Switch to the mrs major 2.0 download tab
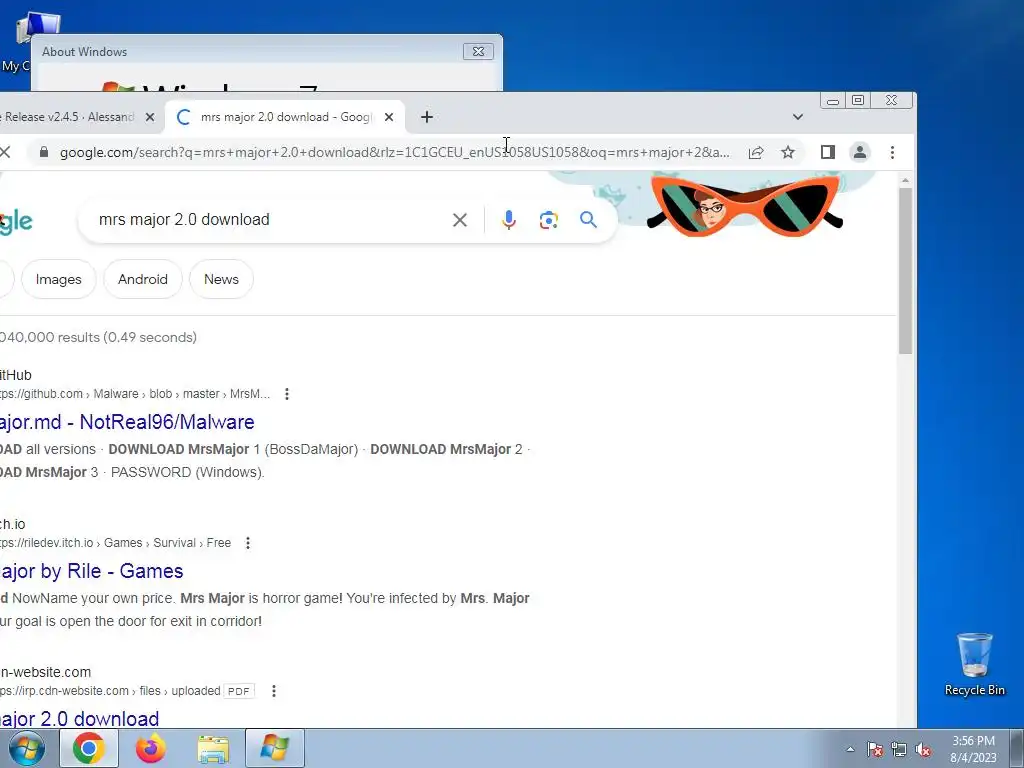 pos(285,117)
